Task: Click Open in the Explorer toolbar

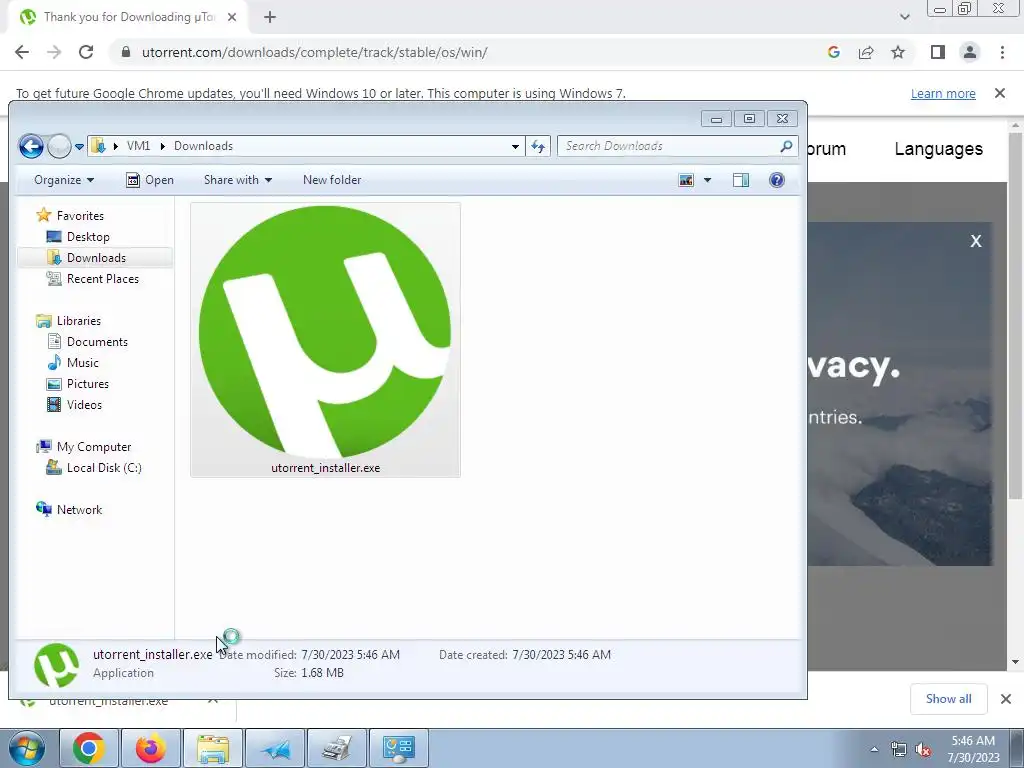Action: tap(150, 180)
